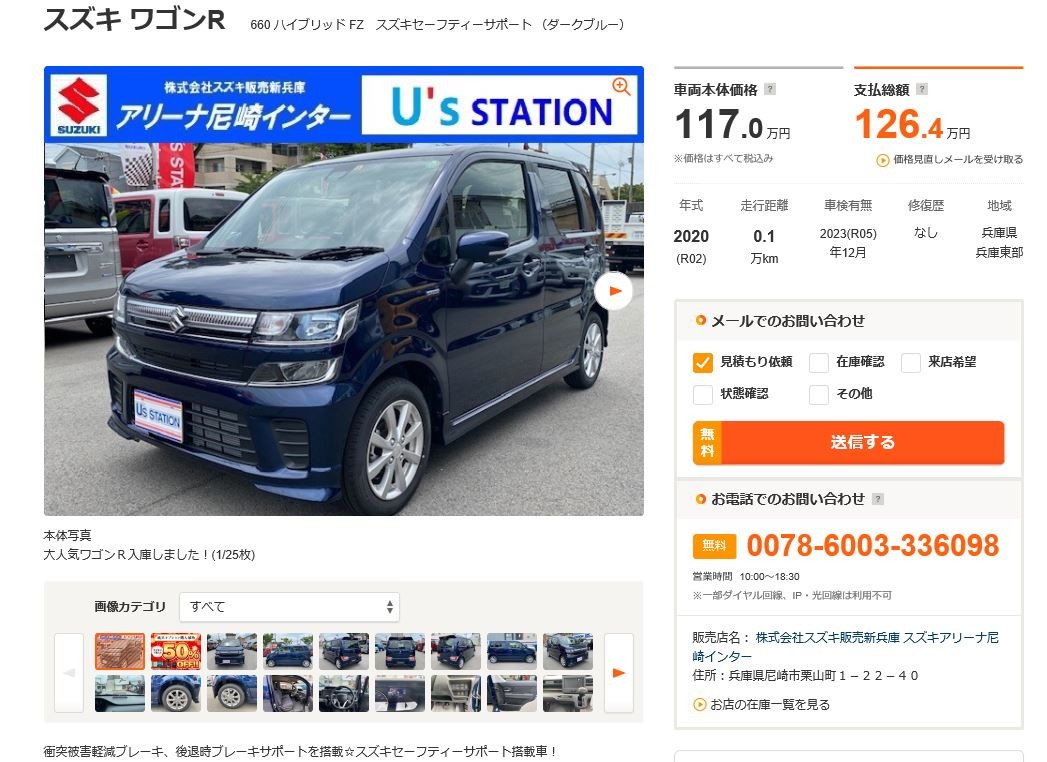Check the 来店希望 checkbox
The image size is (1047, 762).
click(911, 363)
